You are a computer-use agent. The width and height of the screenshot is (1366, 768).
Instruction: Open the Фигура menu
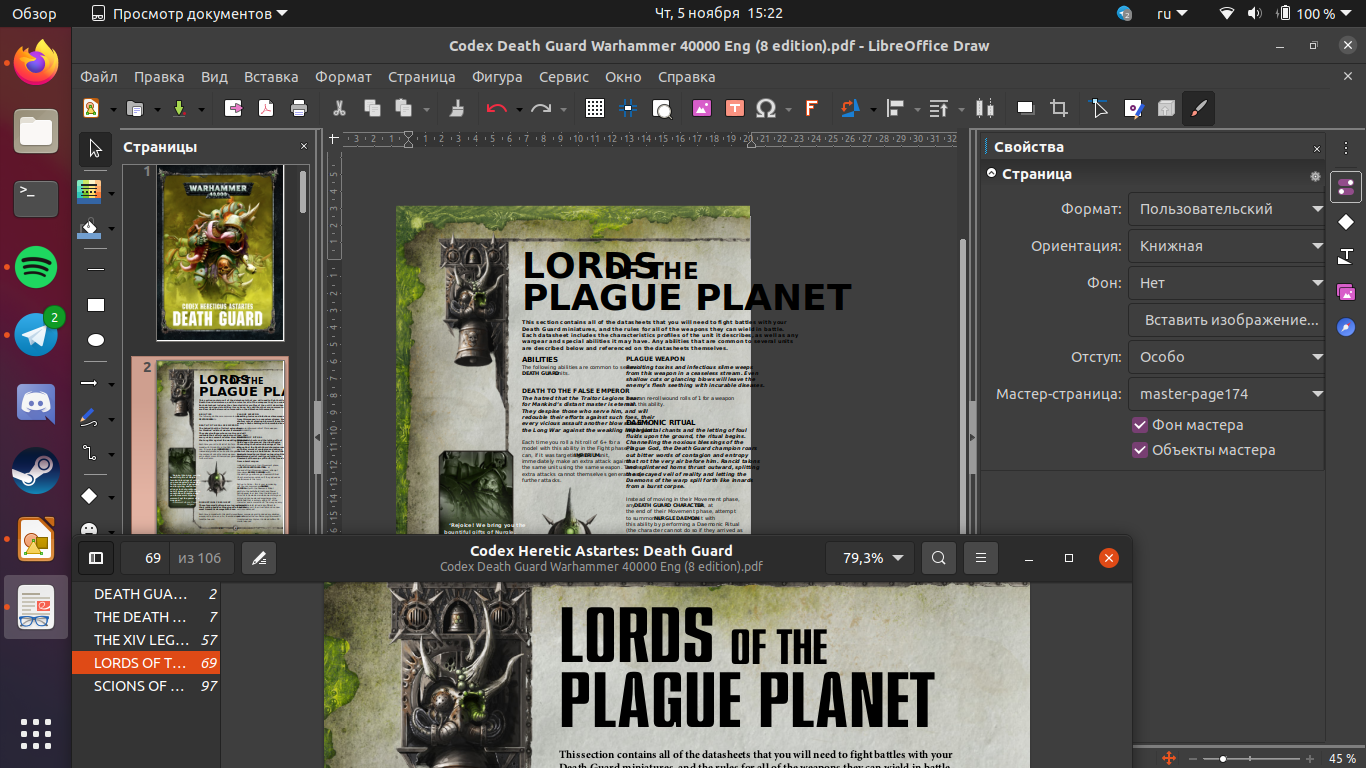point(497,77)
